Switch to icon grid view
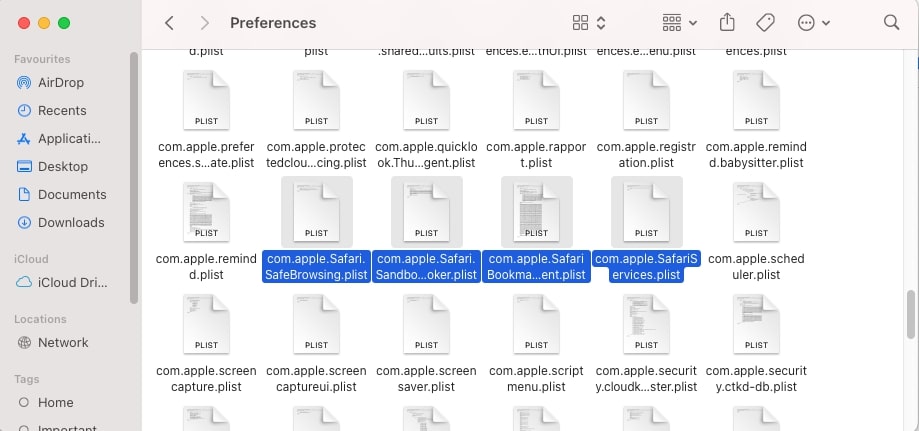This screenshot has height=431, width=919. [580, 23]
